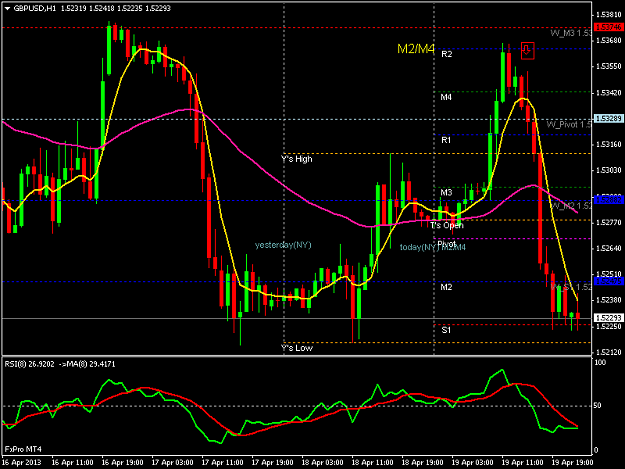Screen dimensions: 625x469
Task: Click the Y's Low label
Action: pos(297,348)
